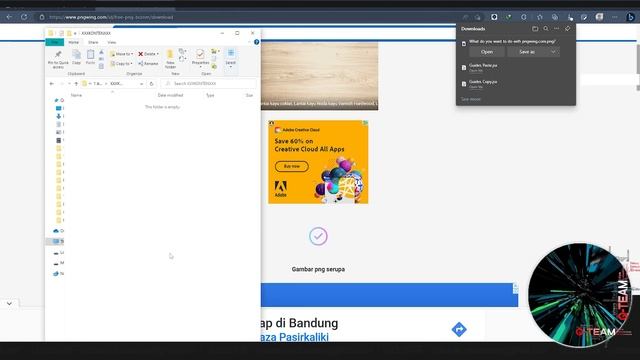
Task: Expand Save as options arrow
Action: [x=553, y=52]
